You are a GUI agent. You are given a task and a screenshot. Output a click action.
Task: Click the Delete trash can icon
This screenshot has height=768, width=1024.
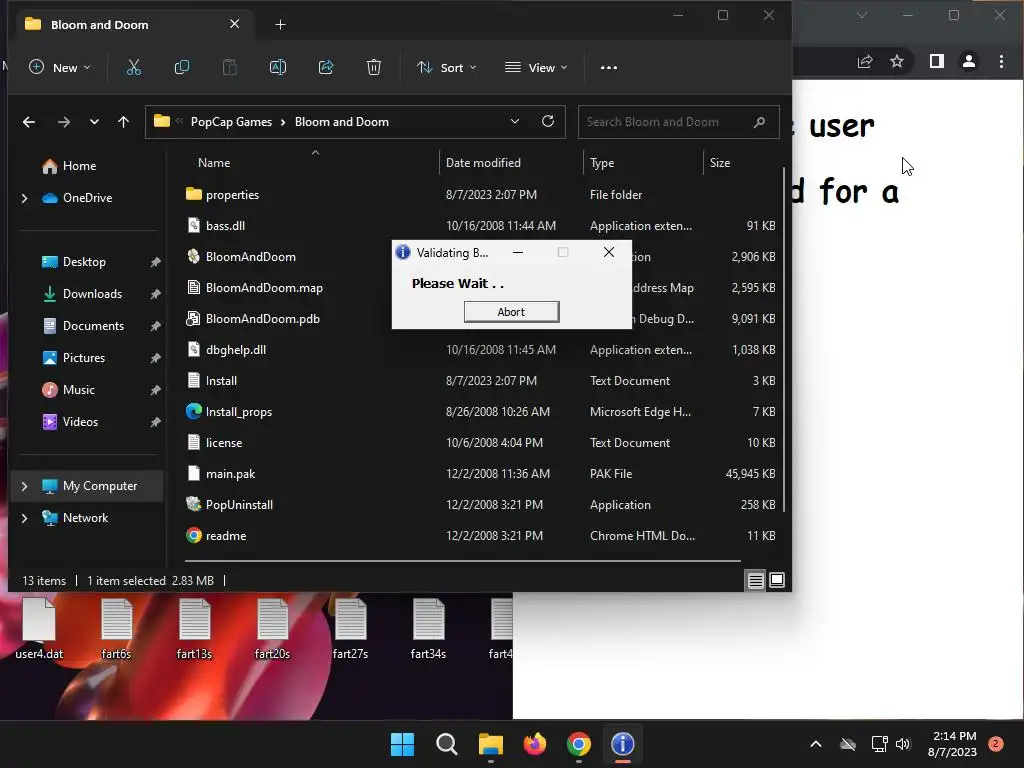pos(374,67)
